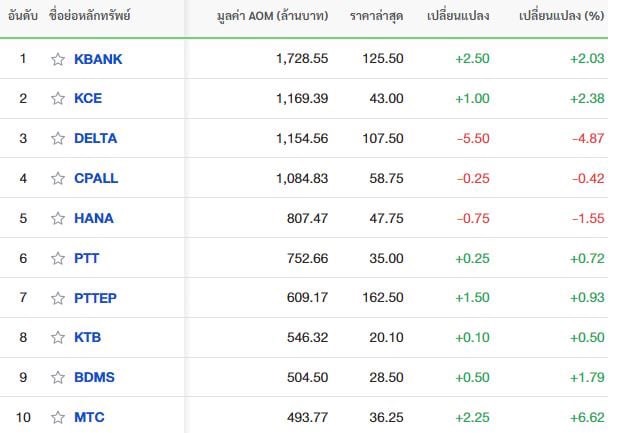This screenshot has height=433, width=630.
Task: Toggle favorite star for KCE
Action: [58, 98]
